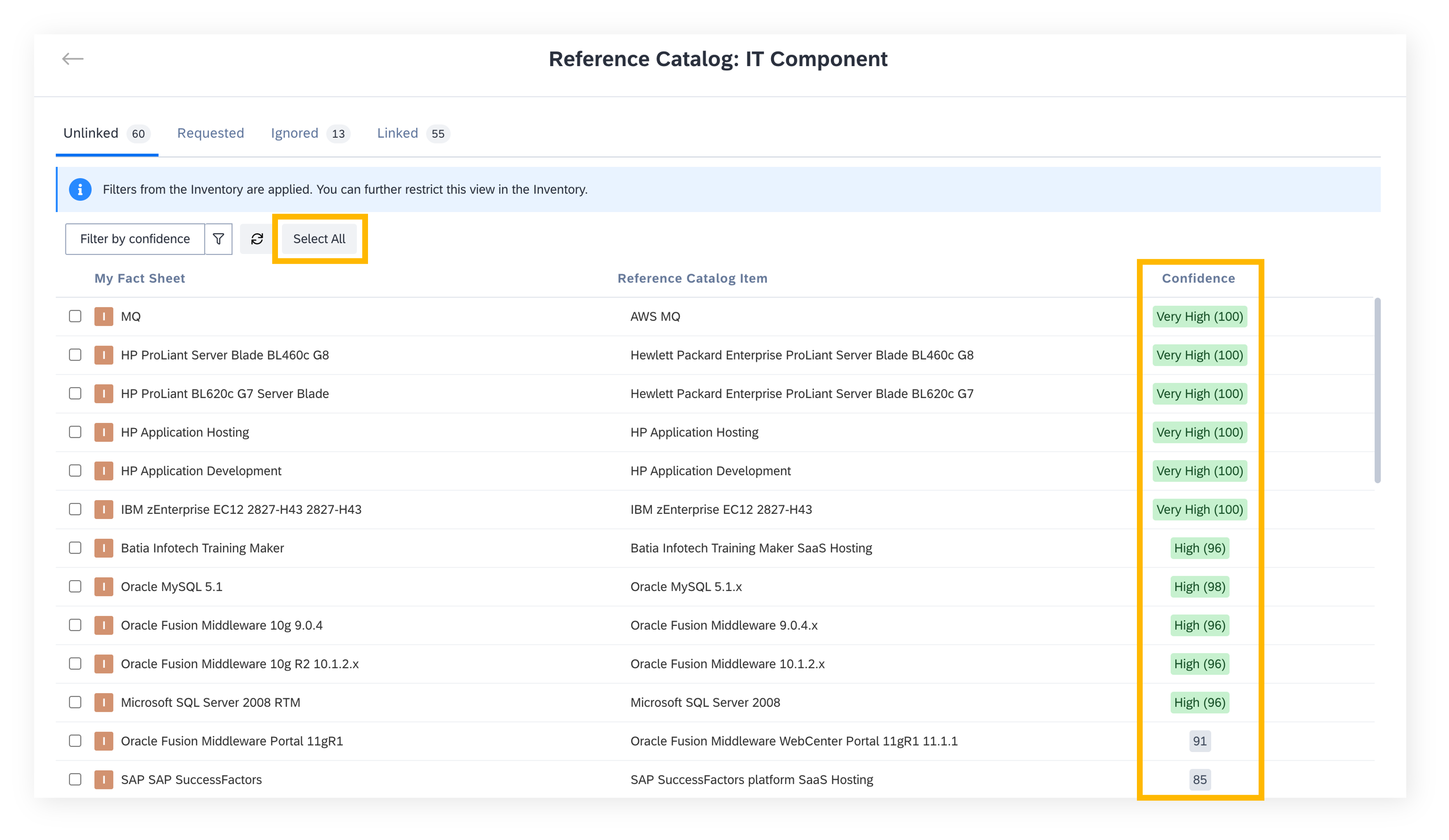The image size is (1449, 840).
Task: Sort by My Fact Sheet column header
Action: click(140, 279)
